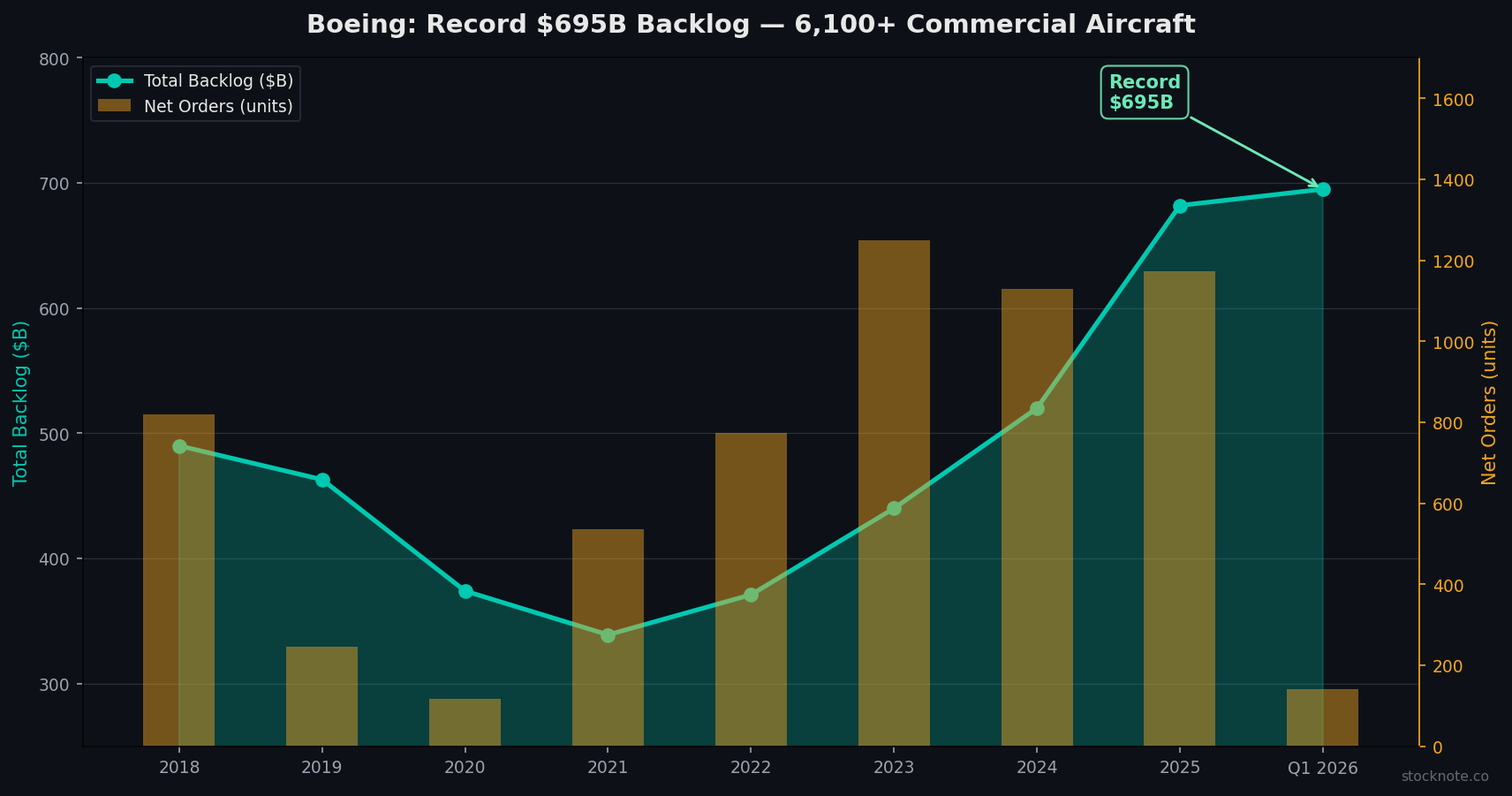Click the 2023 net orders bar

click(x=894, y=494)
